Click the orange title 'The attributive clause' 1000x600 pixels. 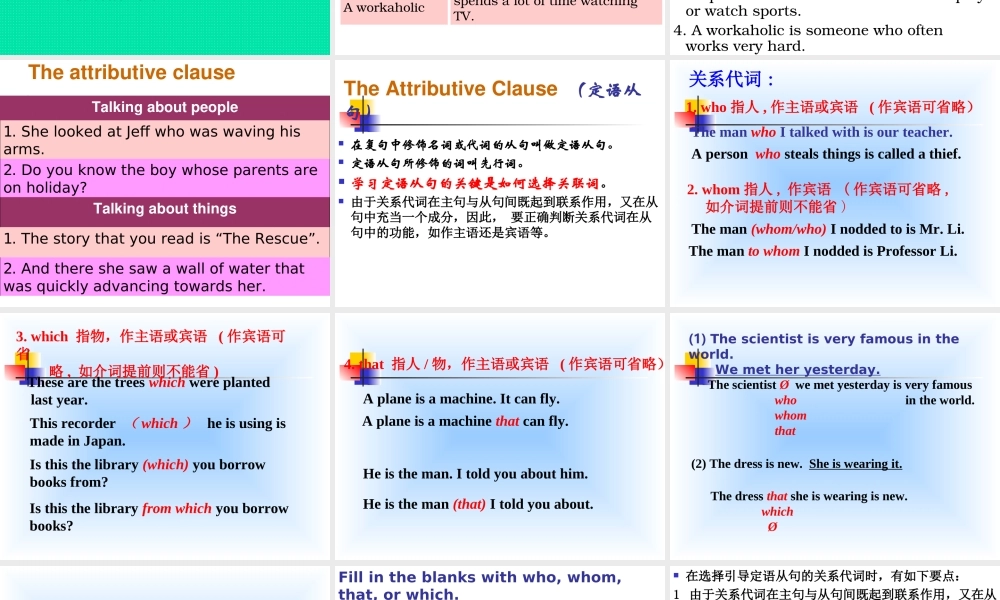pos(131,72)
